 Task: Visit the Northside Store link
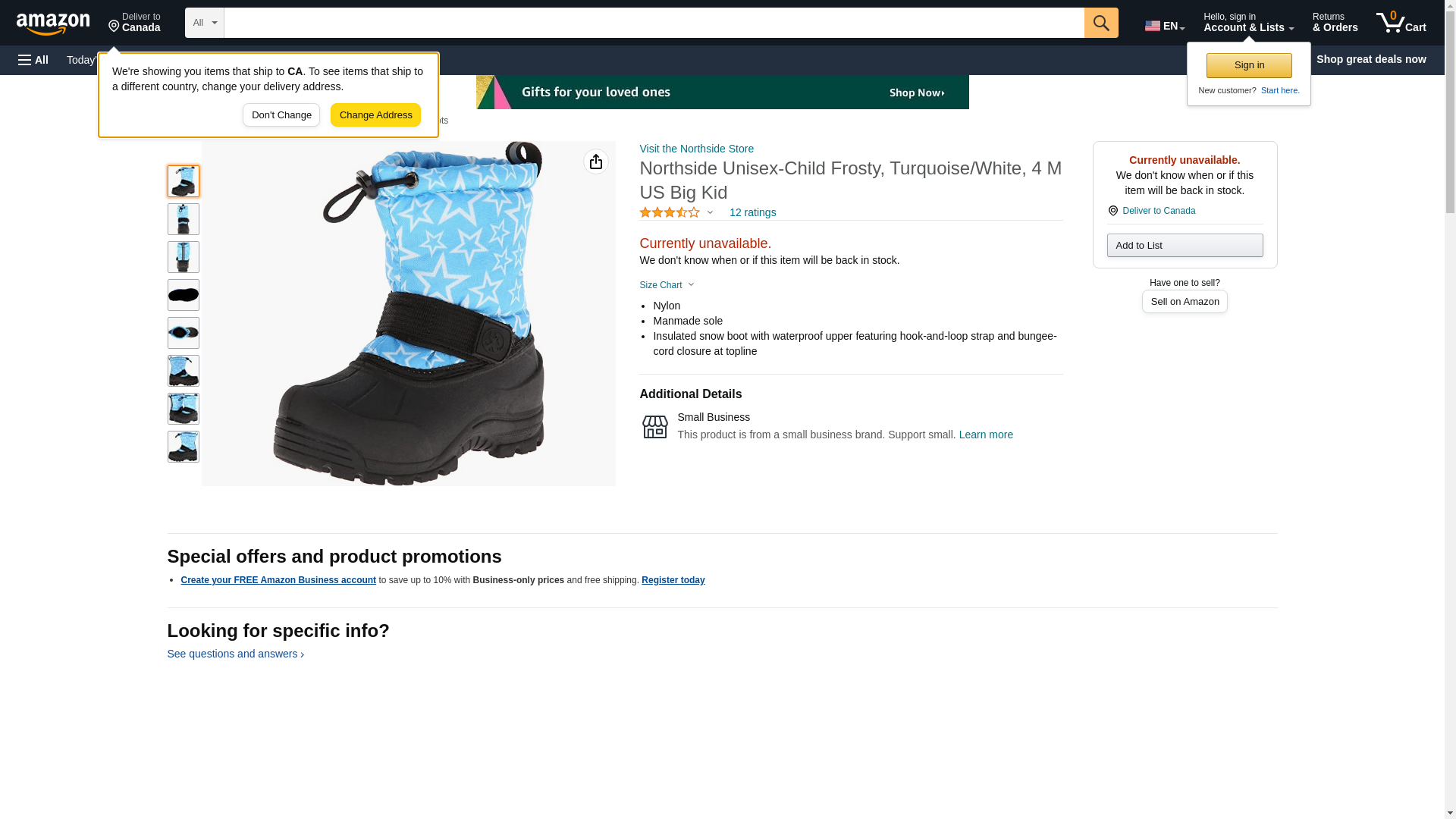click(x=696, y=149)
